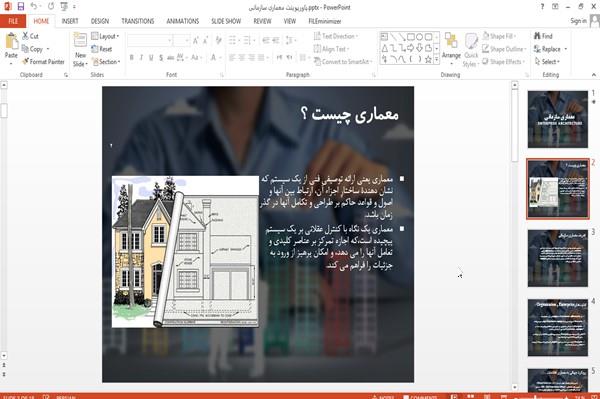Switch to the DESIGN tab
The image size is (600, 399).
click(x=100, y=21)
